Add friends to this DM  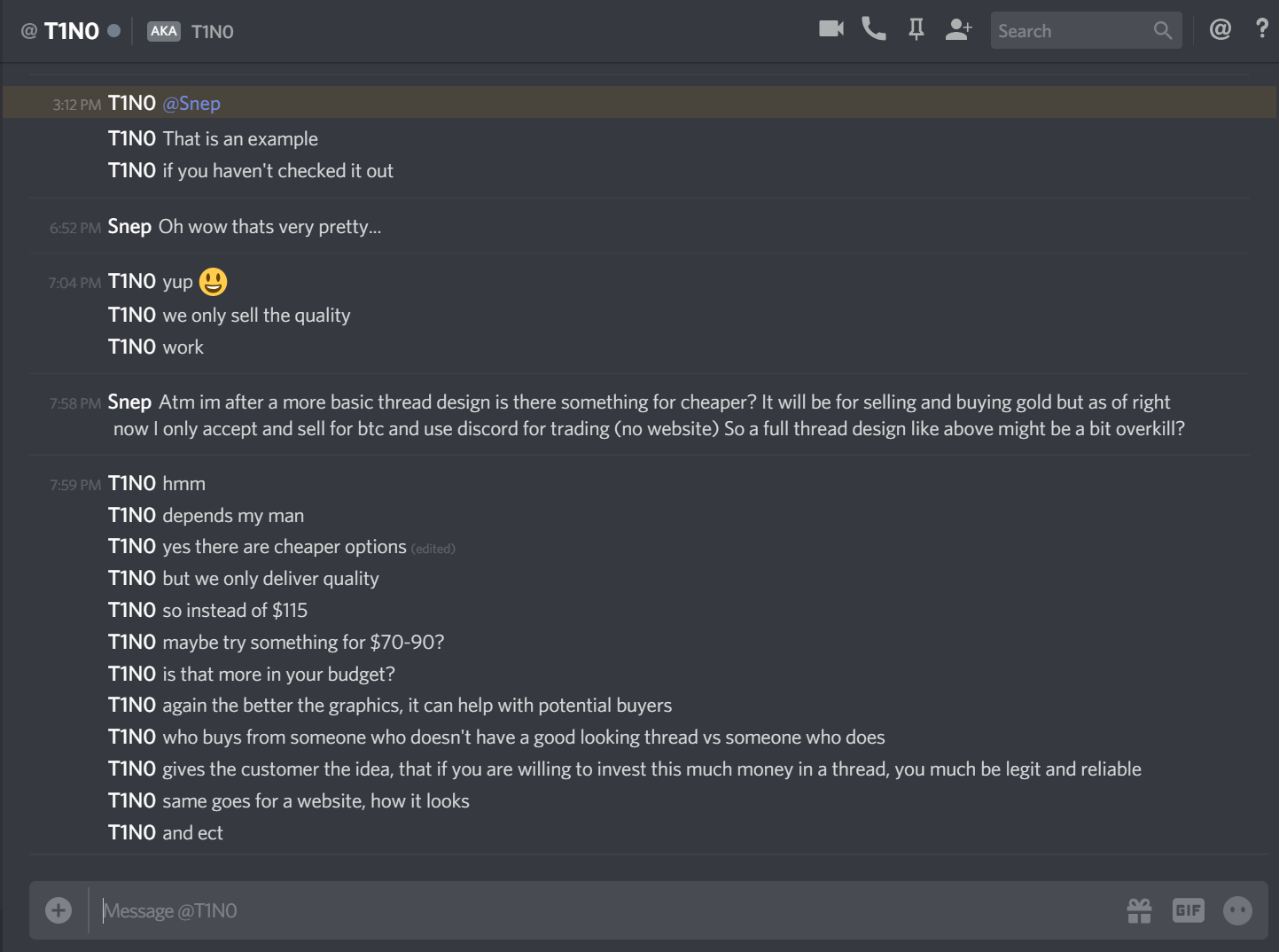point(958,29)
